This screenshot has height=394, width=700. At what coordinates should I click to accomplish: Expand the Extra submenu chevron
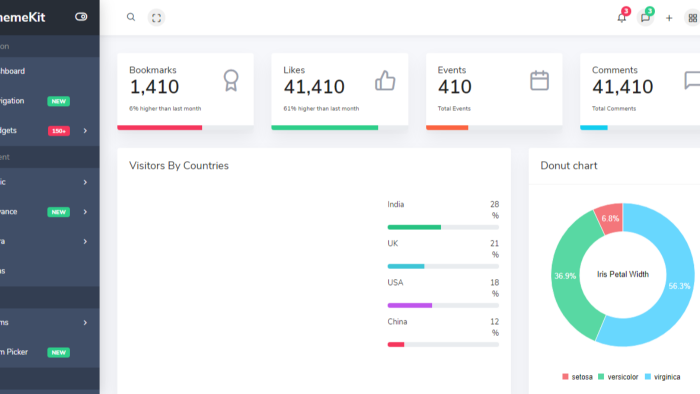tap(85, 241)
